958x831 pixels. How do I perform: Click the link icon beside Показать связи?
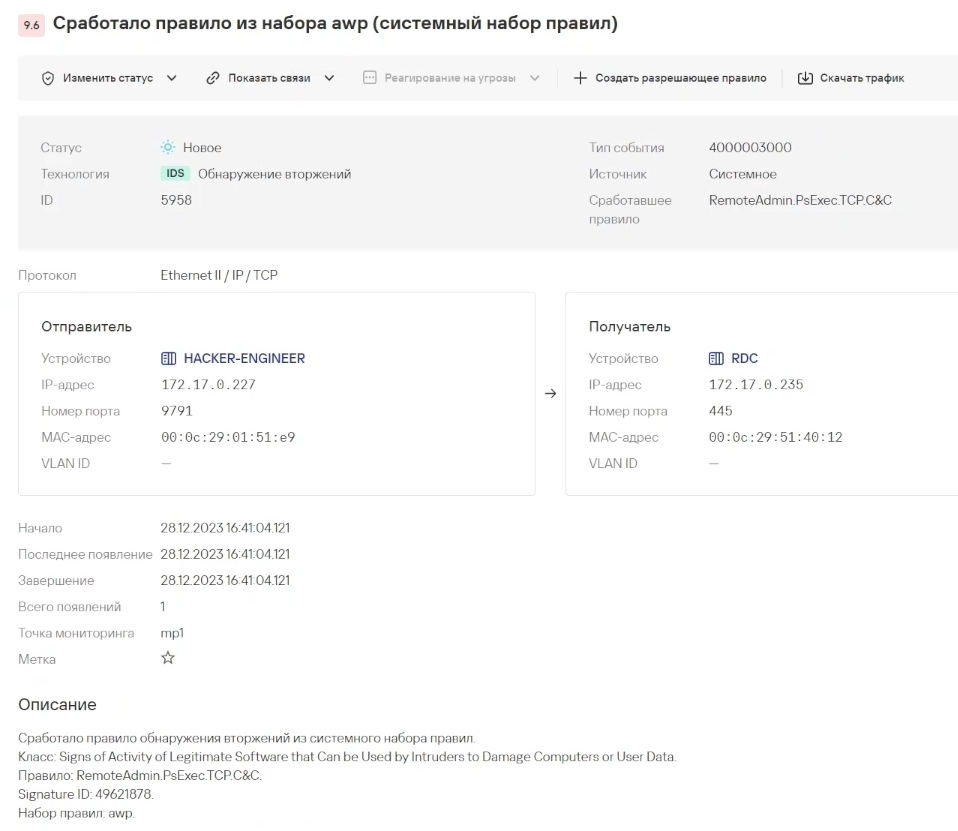coord(213,79)
